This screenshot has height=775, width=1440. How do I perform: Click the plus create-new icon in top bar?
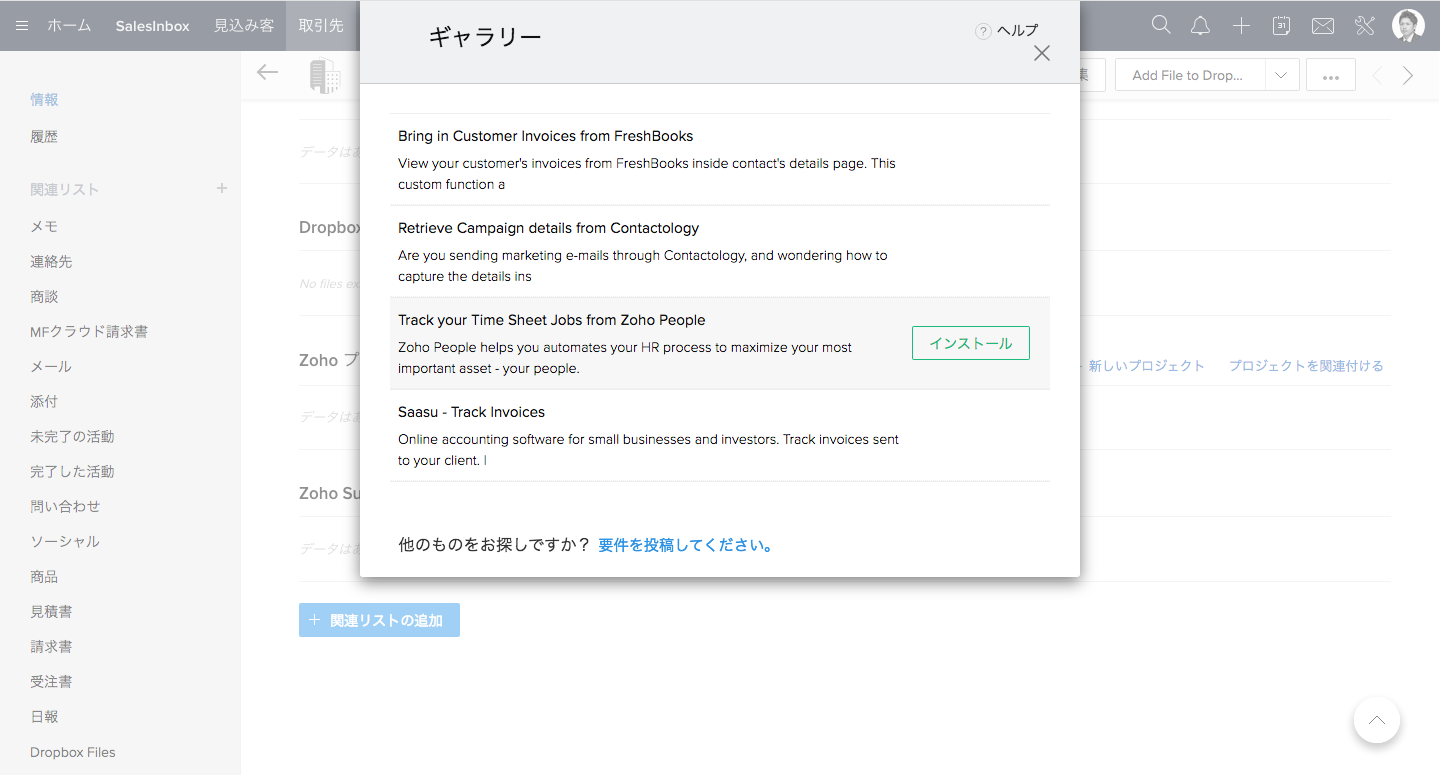tap(1241, 26)
